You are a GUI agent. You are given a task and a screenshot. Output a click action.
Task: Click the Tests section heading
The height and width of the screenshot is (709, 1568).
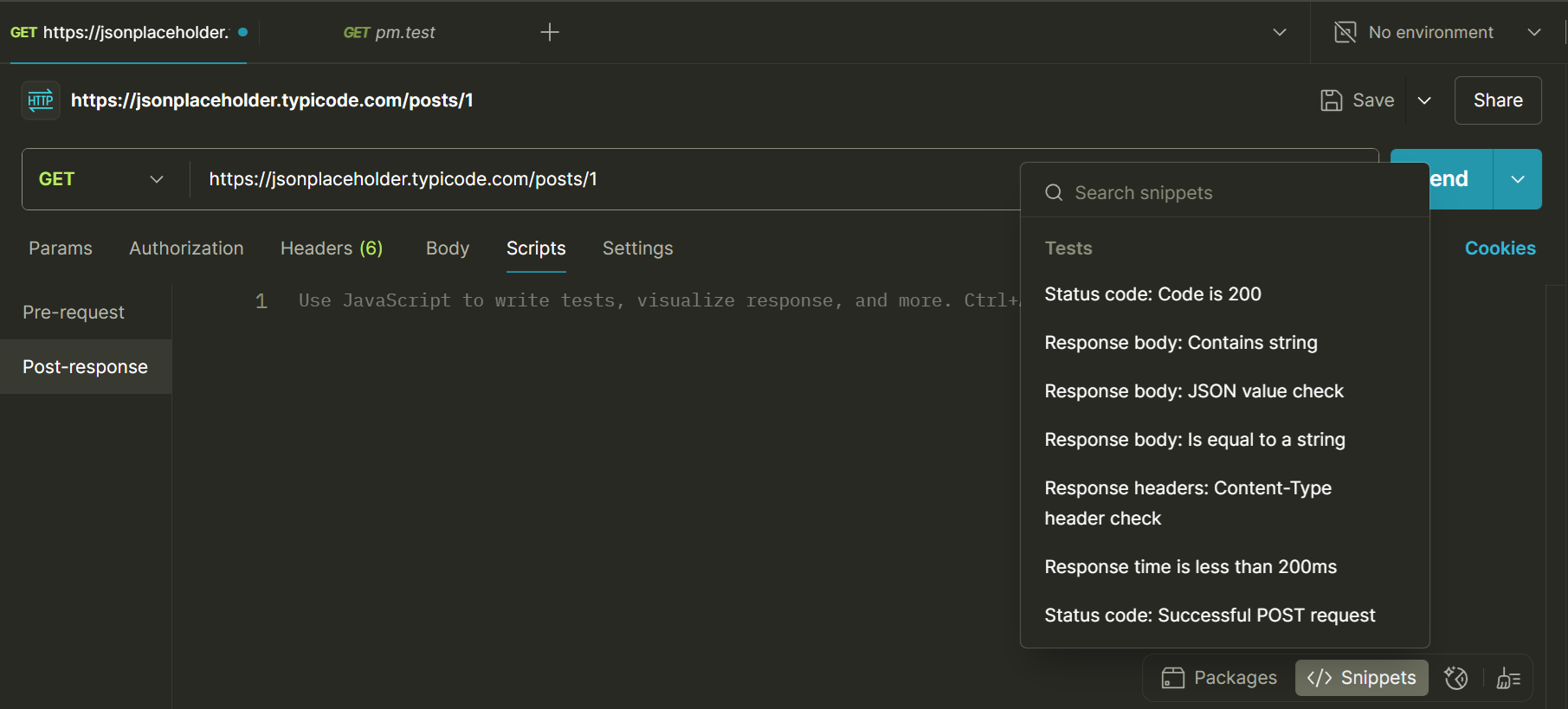tap(1068, 248)
